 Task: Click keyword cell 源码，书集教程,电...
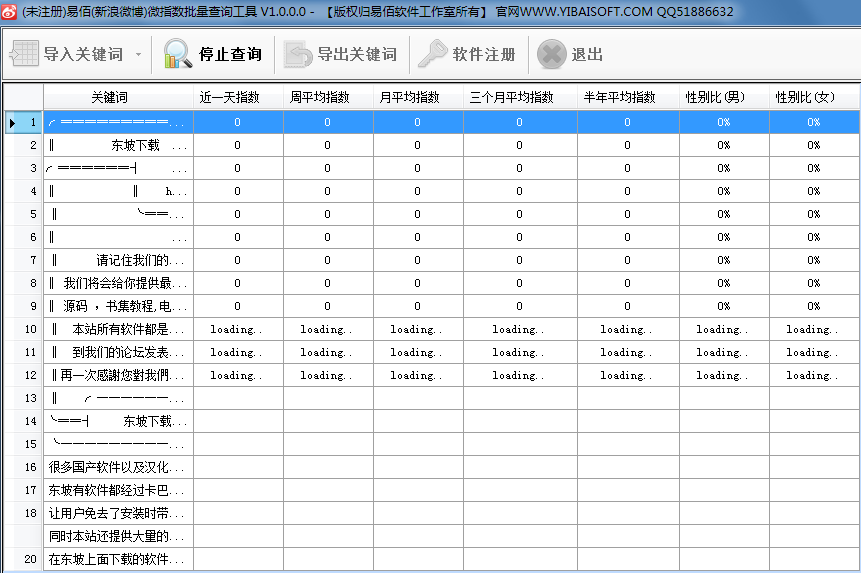(x=119, y=306)
